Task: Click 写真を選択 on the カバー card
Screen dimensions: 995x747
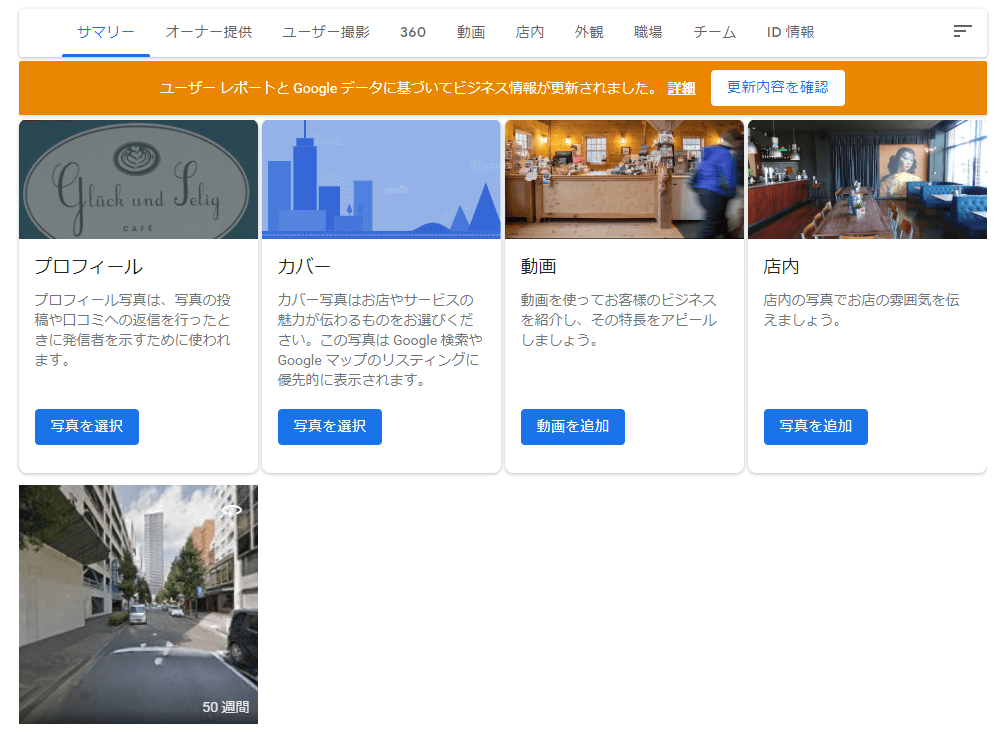Action: point(329,427)
